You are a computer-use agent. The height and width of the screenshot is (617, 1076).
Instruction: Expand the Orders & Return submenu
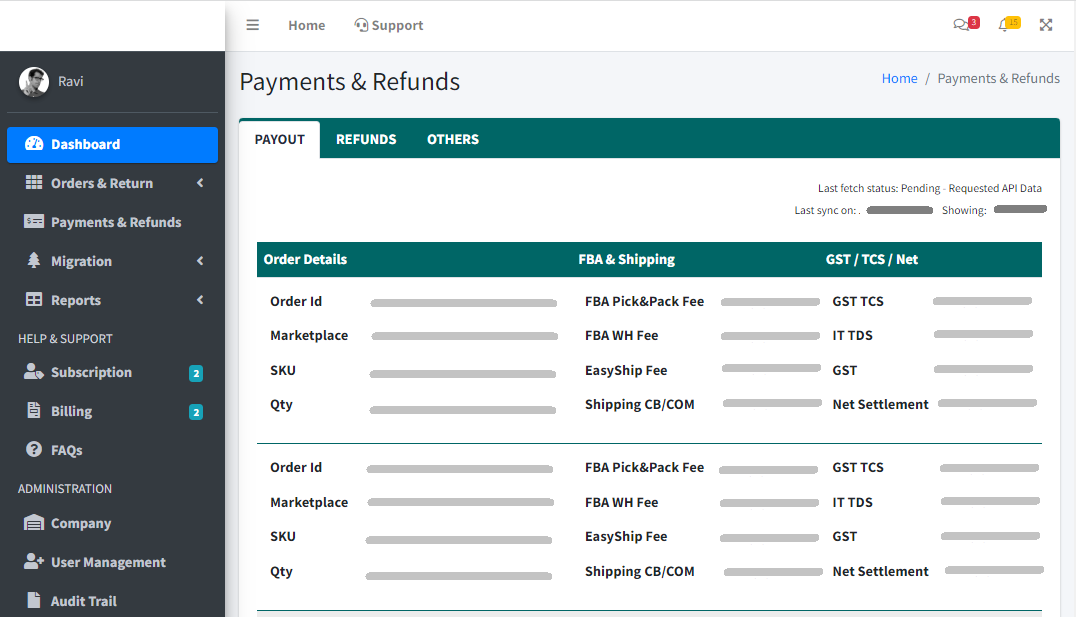pyautogui.click(x=199, y=183)
